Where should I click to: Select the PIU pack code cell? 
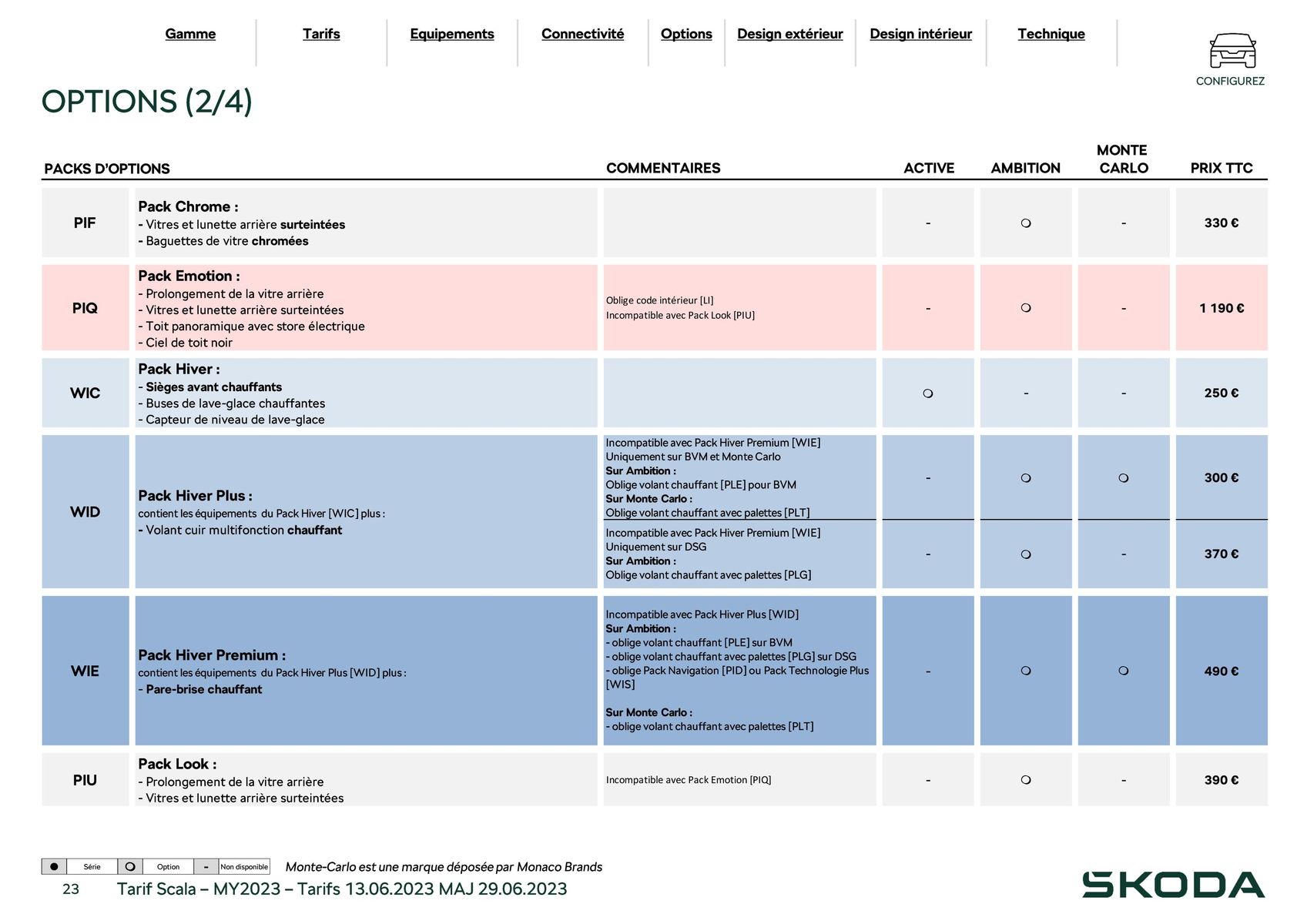[85, 780]
